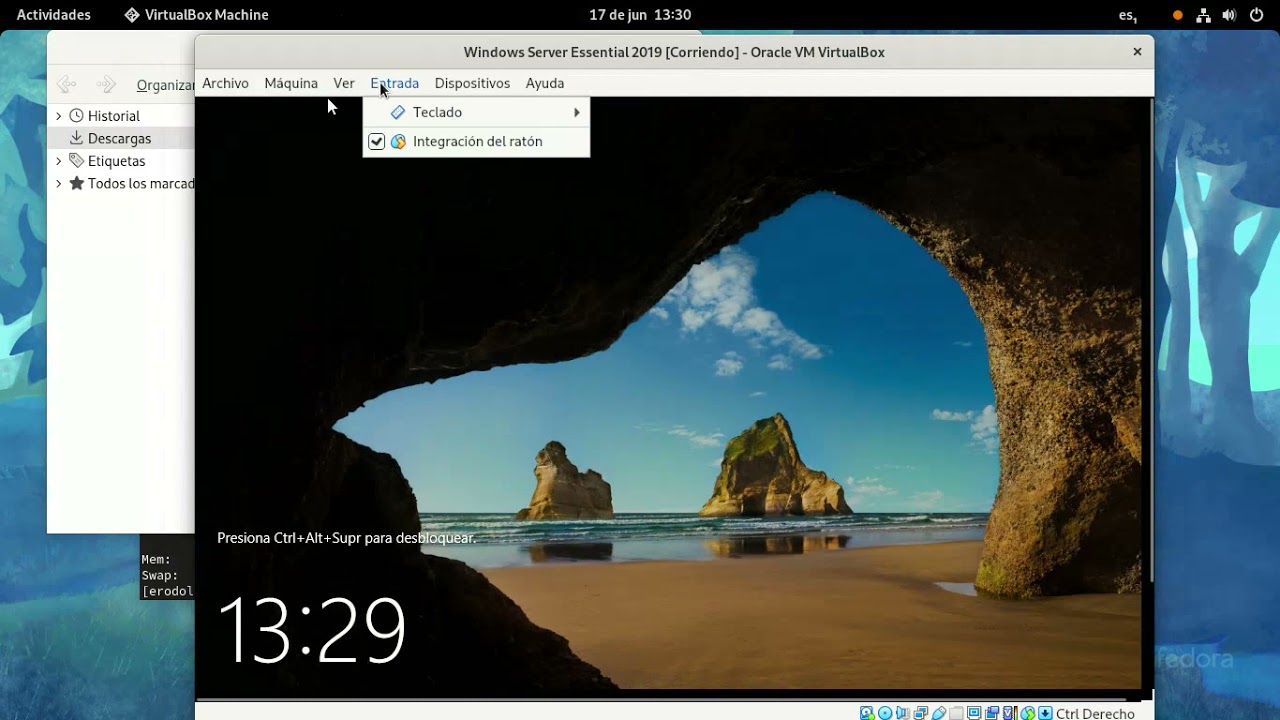Screen dimensions: 1280x720
Task: Click the GNOME Actividades button
Action: click(x=54, y=15)
